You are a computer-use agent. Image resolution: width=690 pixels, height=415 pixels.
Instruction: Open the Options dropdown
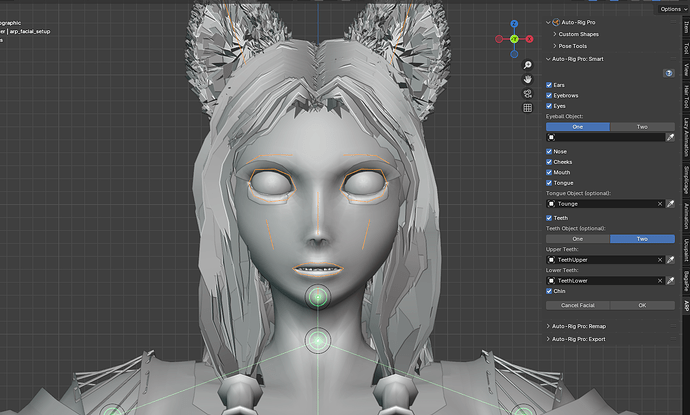click(x=672, y=9)
